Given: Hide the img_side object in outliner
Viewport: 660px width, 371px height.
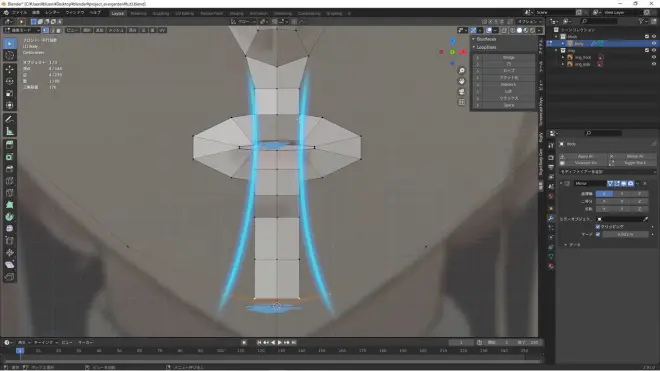Looking at the screenshot, I should [x=654, y=64].
